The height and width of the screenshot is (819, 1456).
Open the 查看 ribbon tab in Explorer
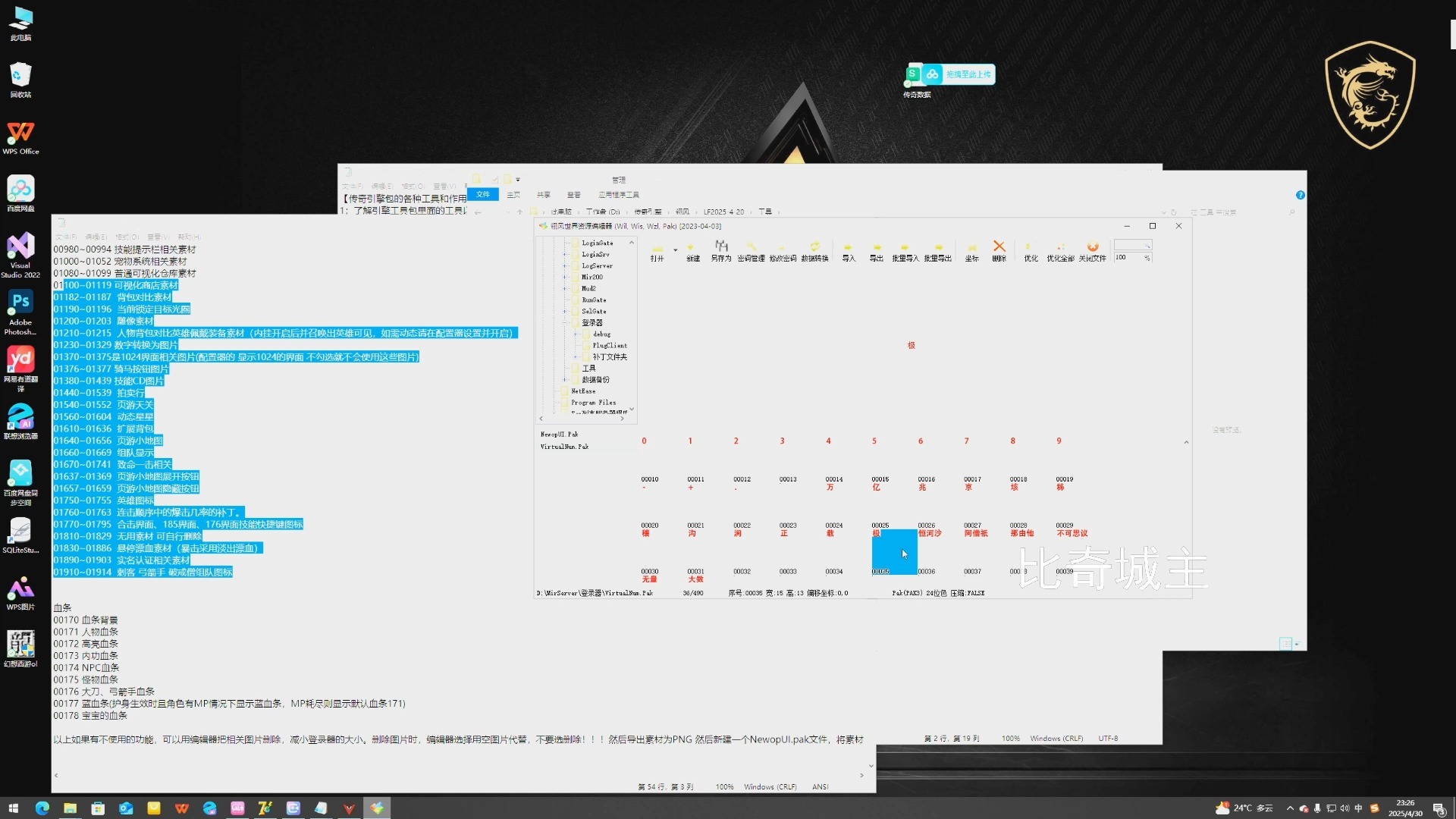[573, 195]
